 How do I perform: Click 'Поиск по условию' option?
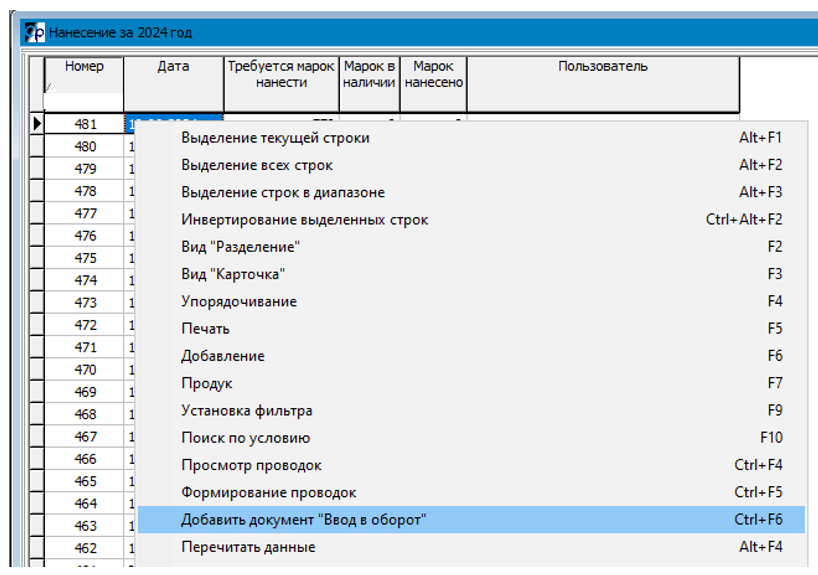click(245, 438)
